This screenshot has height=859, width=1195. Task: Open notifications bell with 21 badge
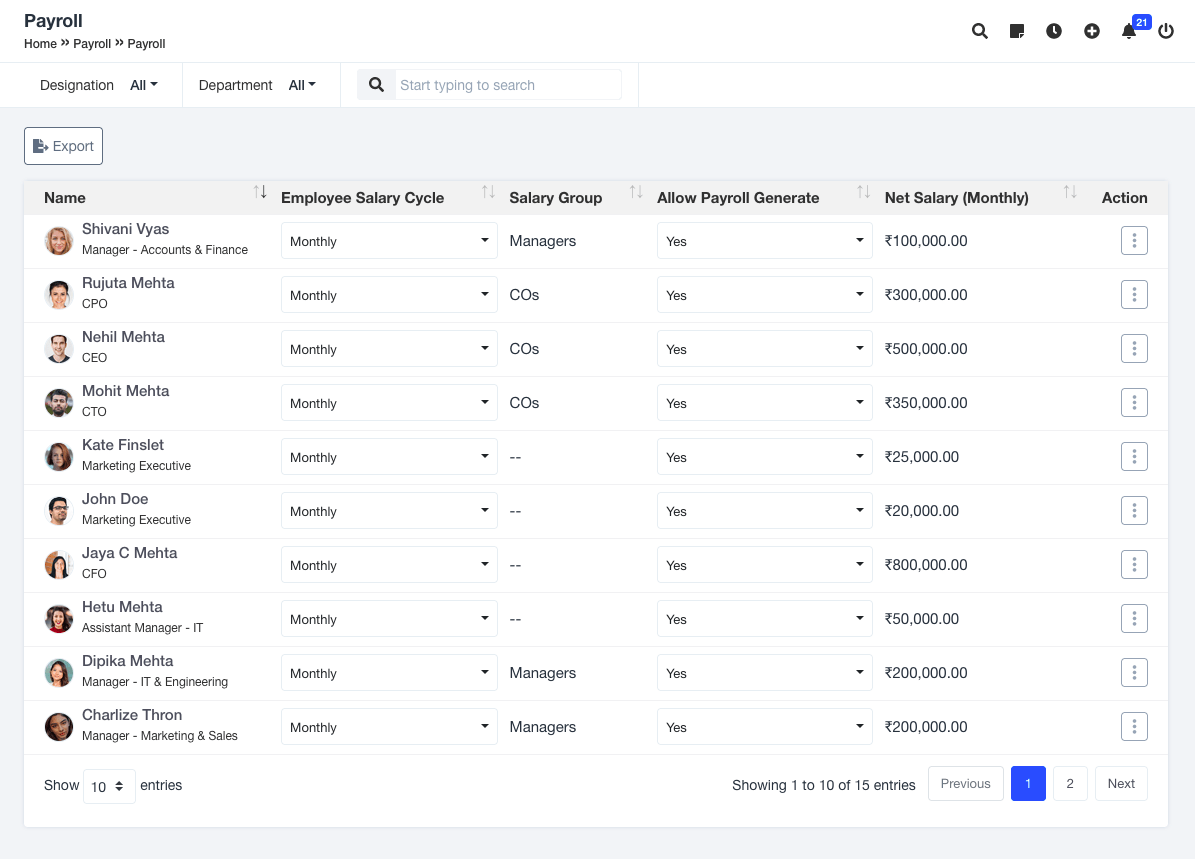tap(1129, 31)
